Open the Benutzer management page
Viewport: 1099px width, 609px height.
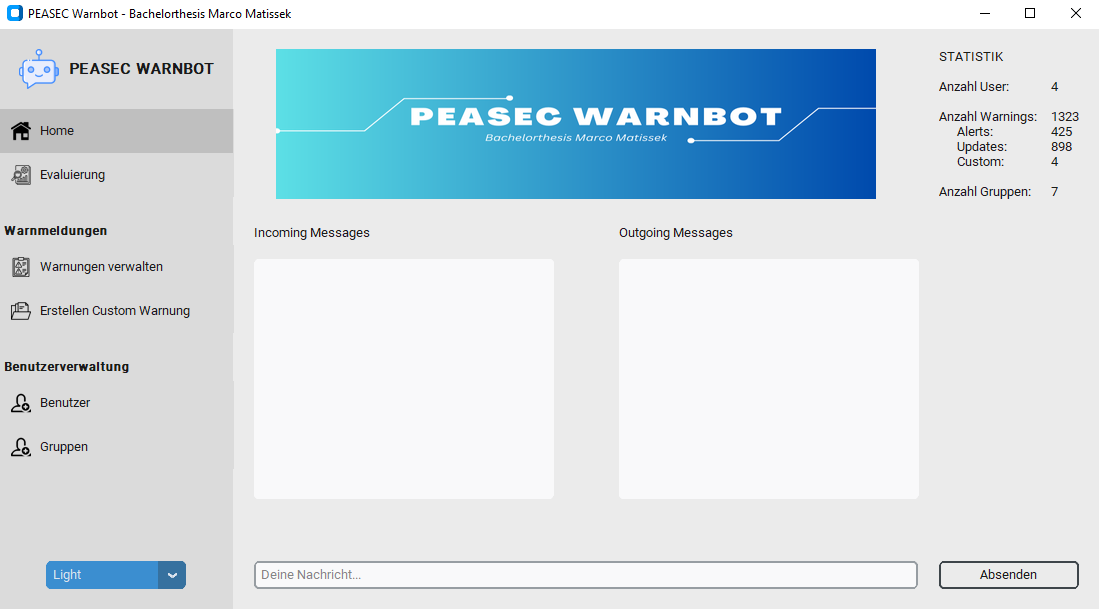[x=116, y=402]
